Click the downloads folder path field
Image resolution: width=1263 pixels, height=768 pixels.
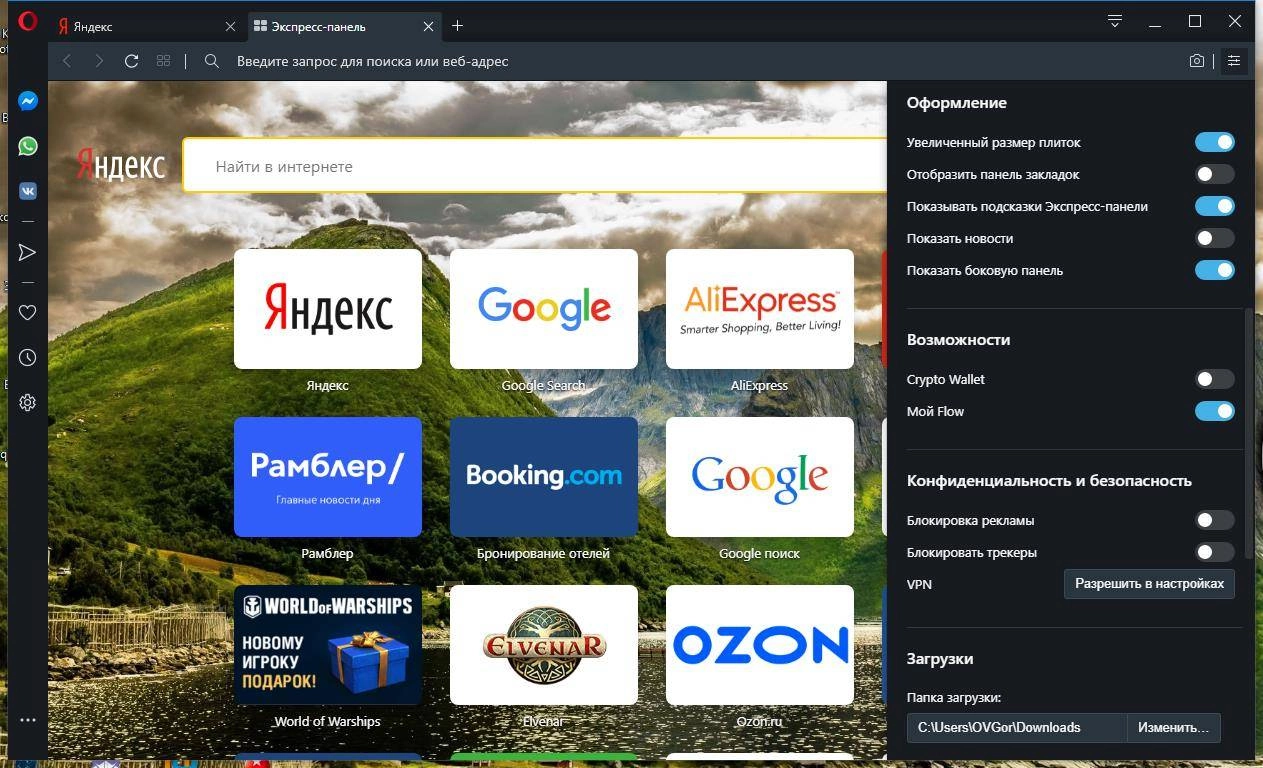pyautogui.click(x=1017, y=727)
